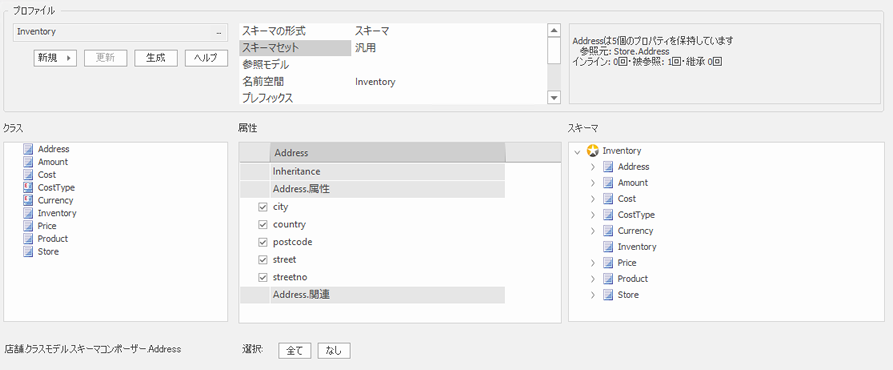The width and height of the screenshot is (893, 370).
Task: Click the Inventory star root icon in schema
Action: coord(593,151)
